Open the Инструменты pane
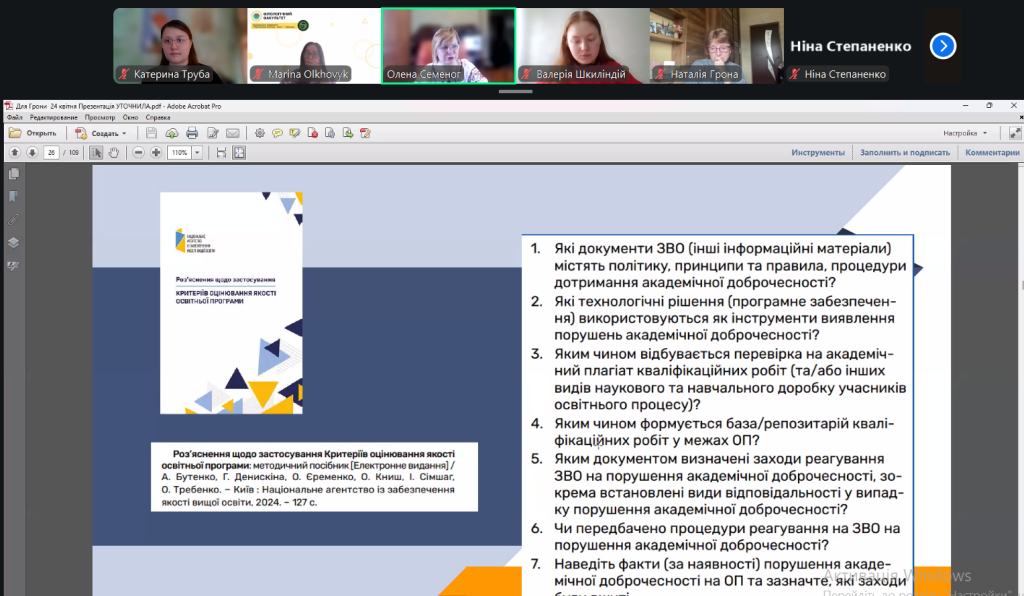Viewport: 1024px width, 596px height. [x=818, y=153]
